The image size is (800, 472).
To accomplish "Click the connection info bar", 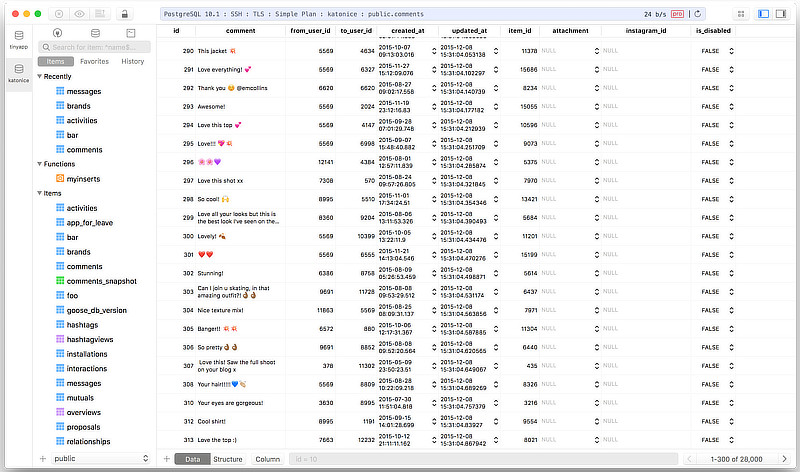I will point(434,14).
